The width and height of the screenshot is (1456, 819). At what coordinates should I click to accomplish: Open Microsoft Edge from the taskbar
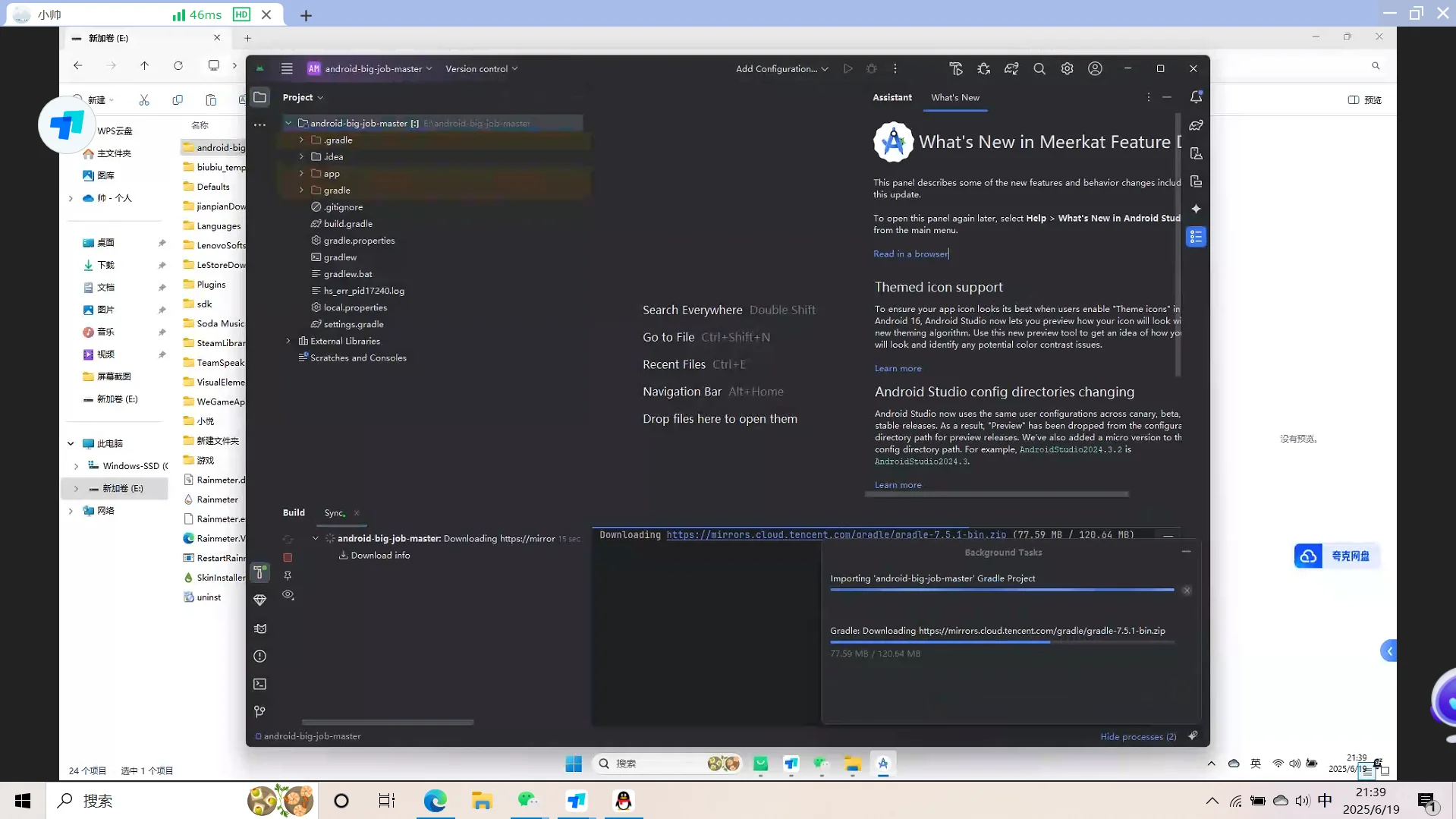[436, 801]
